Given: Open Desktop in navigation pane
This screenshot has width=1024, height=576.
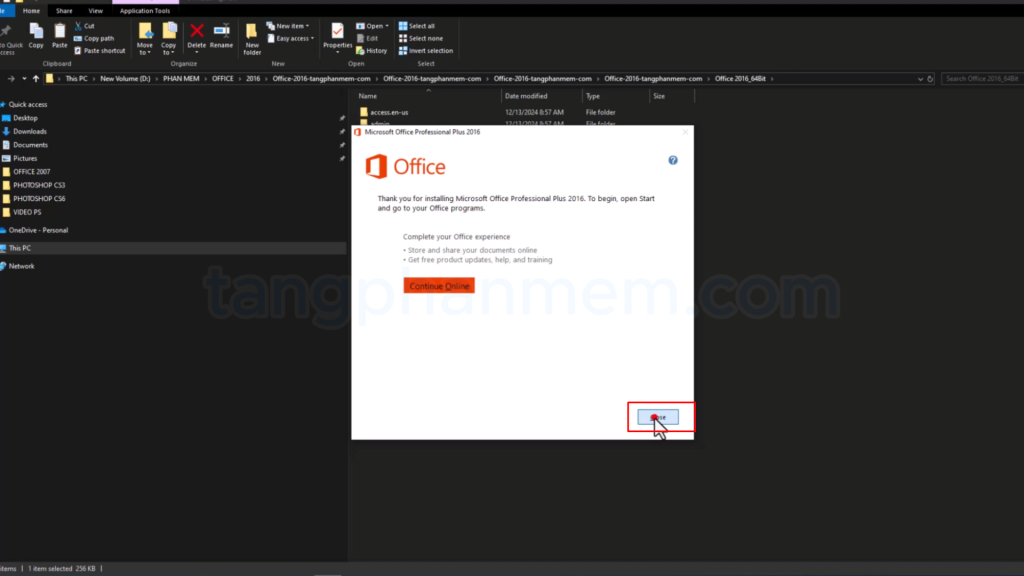Looking at the screenshot, I should pyautogui.click(x=25, y=118).
